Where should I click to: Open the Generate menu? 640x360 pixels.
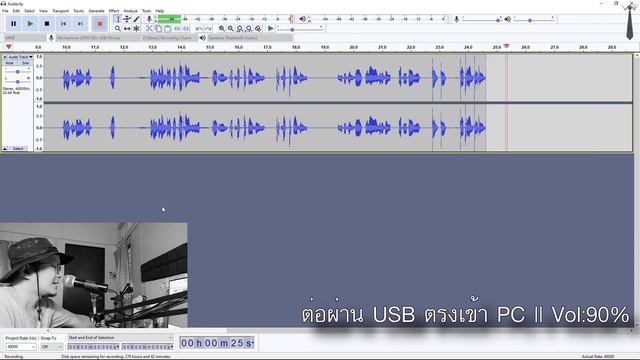pos(96,11)
